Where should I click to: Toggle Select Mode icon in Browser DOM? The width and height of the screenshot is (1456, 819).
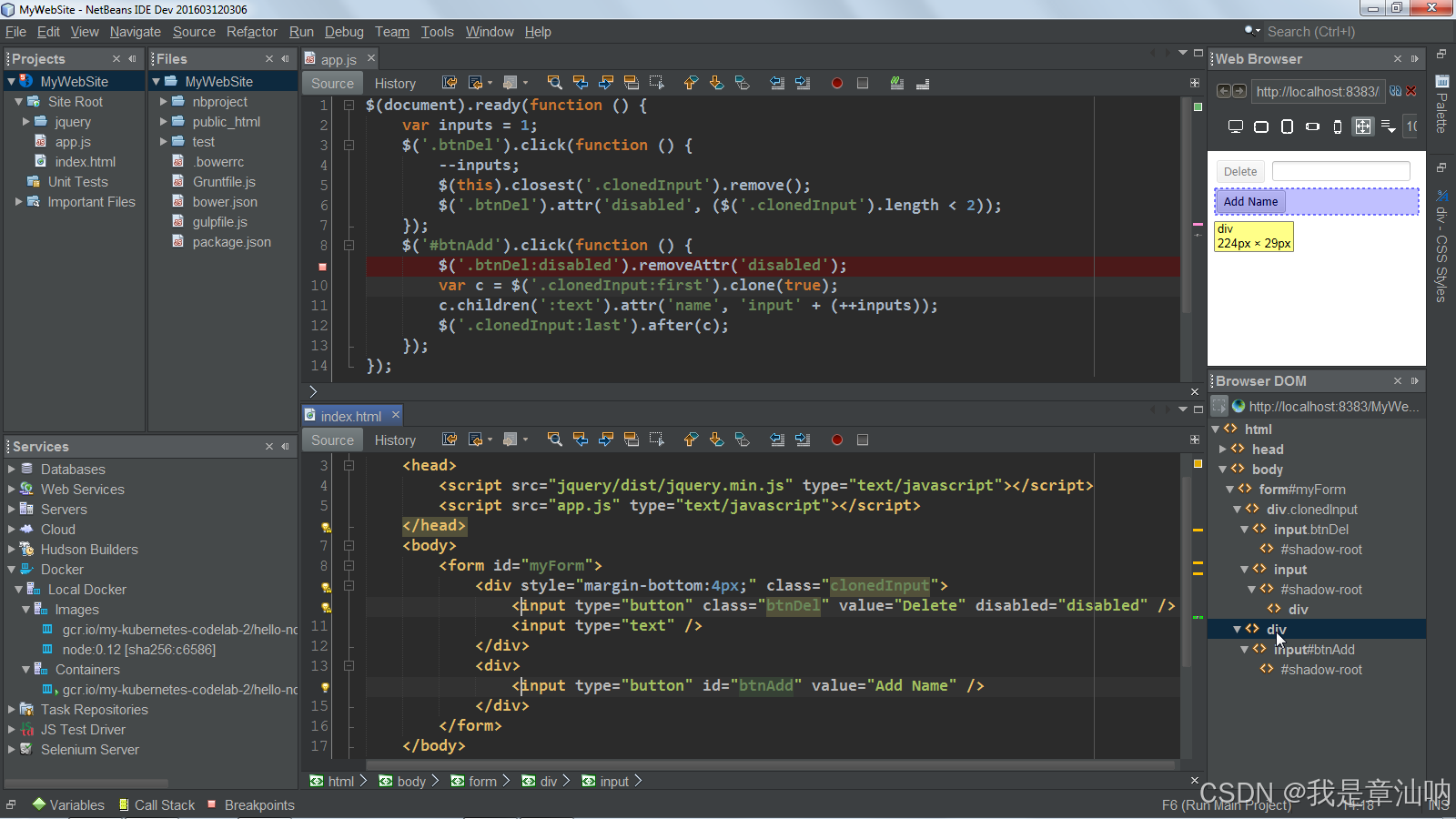point(1219,406)
